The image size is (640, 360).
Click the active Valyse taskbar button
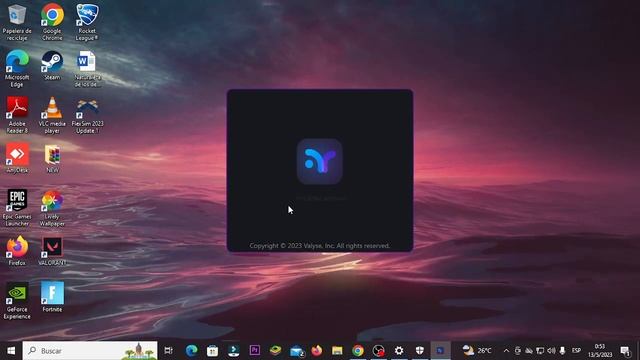(440, 351)
